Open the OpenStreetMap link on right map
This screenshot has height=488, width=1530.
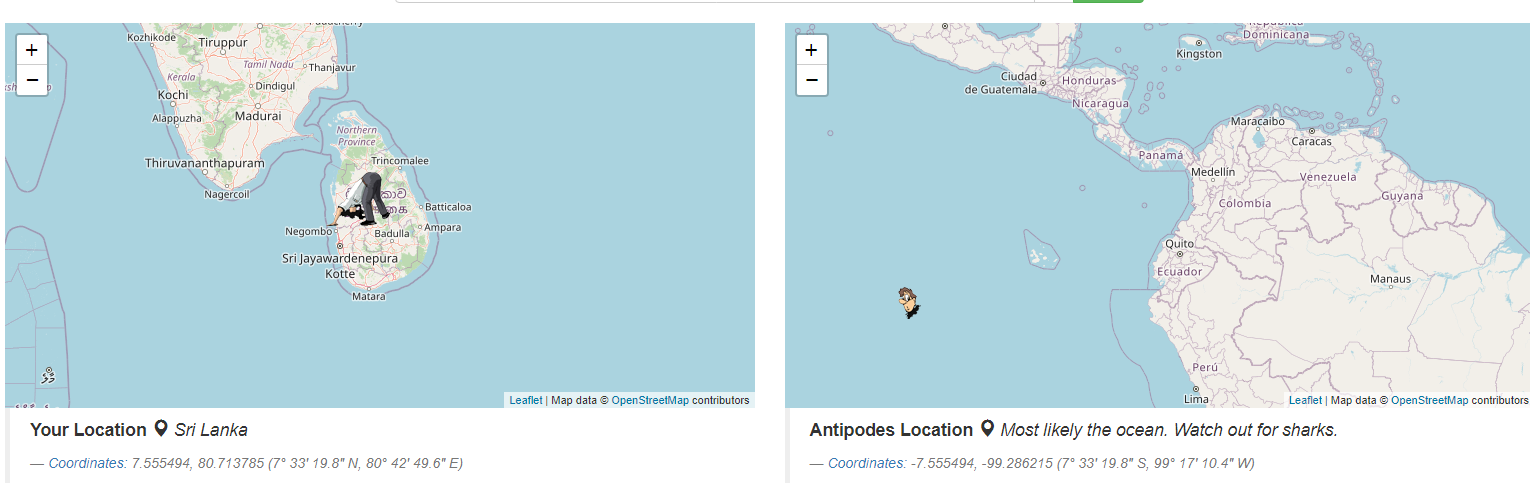tap(1429, 400)
